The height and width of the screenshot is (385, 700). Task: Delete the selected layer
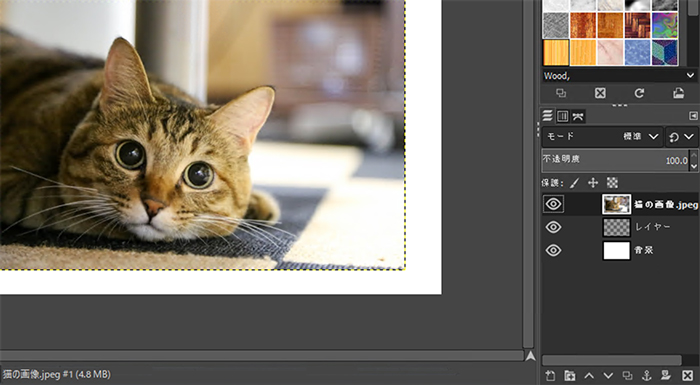pos(688,376)
